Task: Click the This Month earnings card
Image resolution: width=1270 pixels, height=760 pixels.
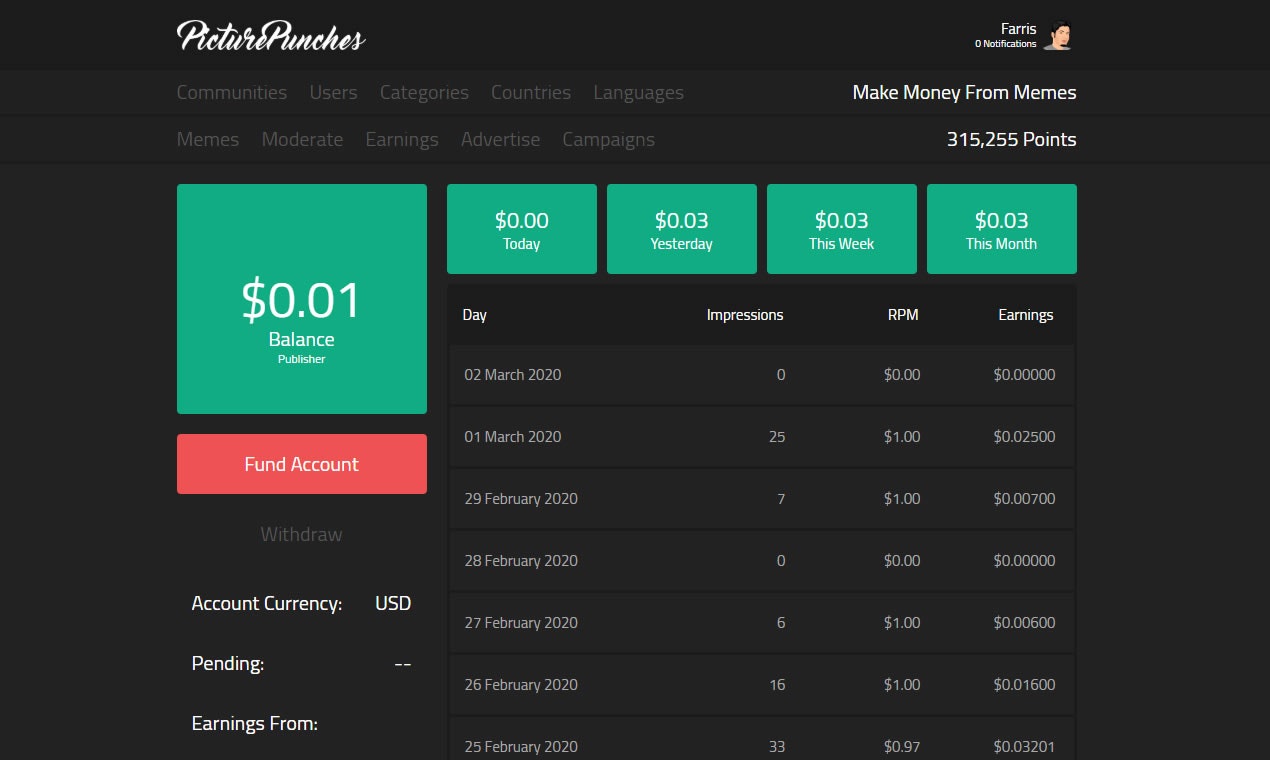Action: pyautogui.click(x=1002, y=229)
